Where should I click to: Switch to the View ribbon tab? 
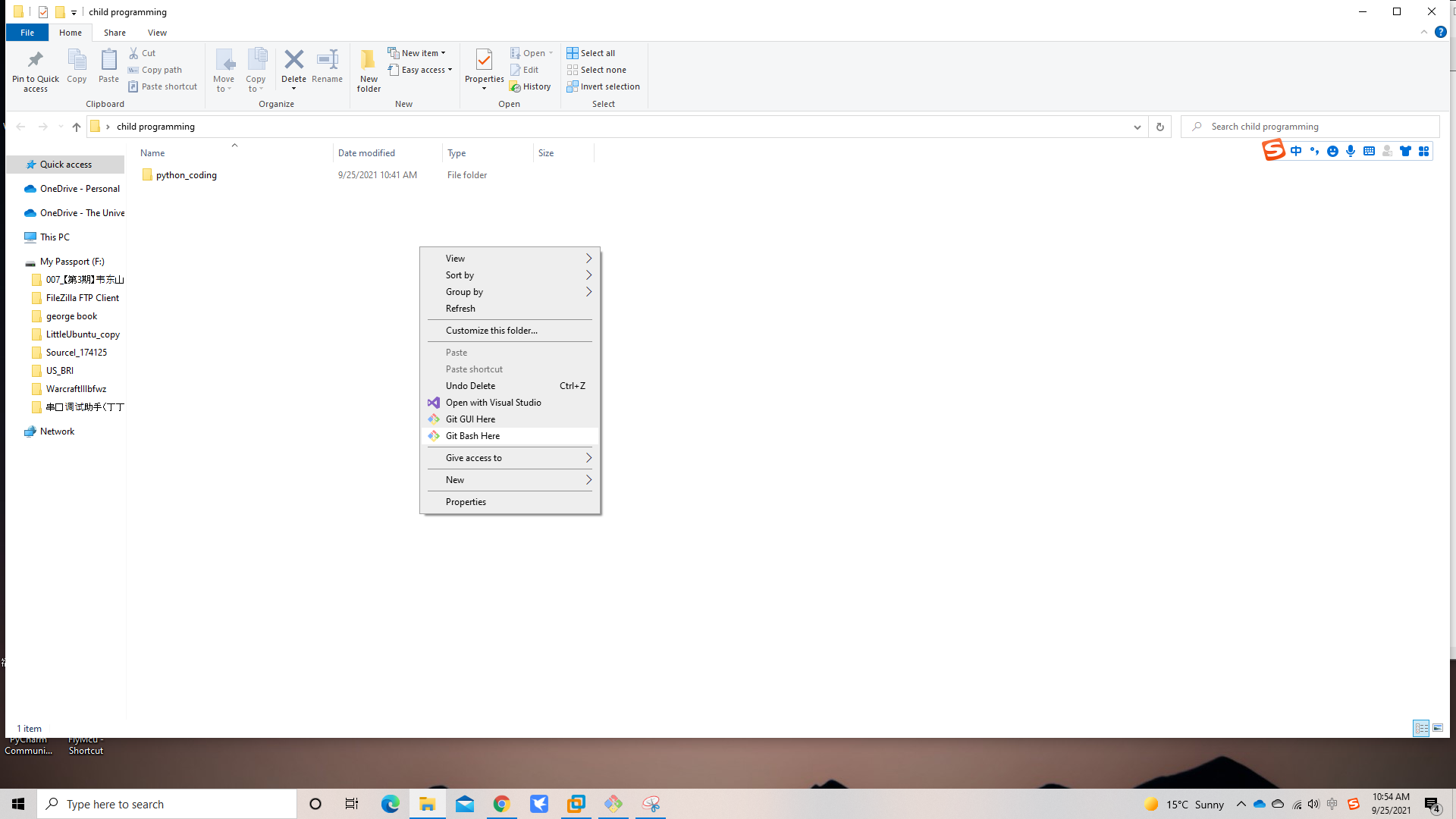coord(157,33)
